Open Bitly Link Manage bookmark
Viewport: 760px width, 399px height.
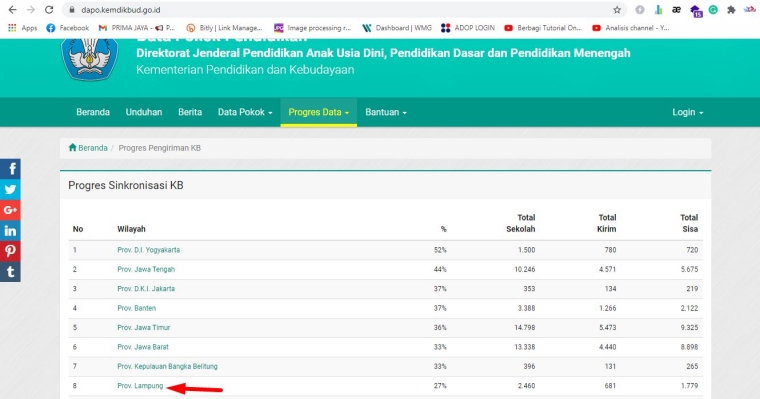(224, 28)
